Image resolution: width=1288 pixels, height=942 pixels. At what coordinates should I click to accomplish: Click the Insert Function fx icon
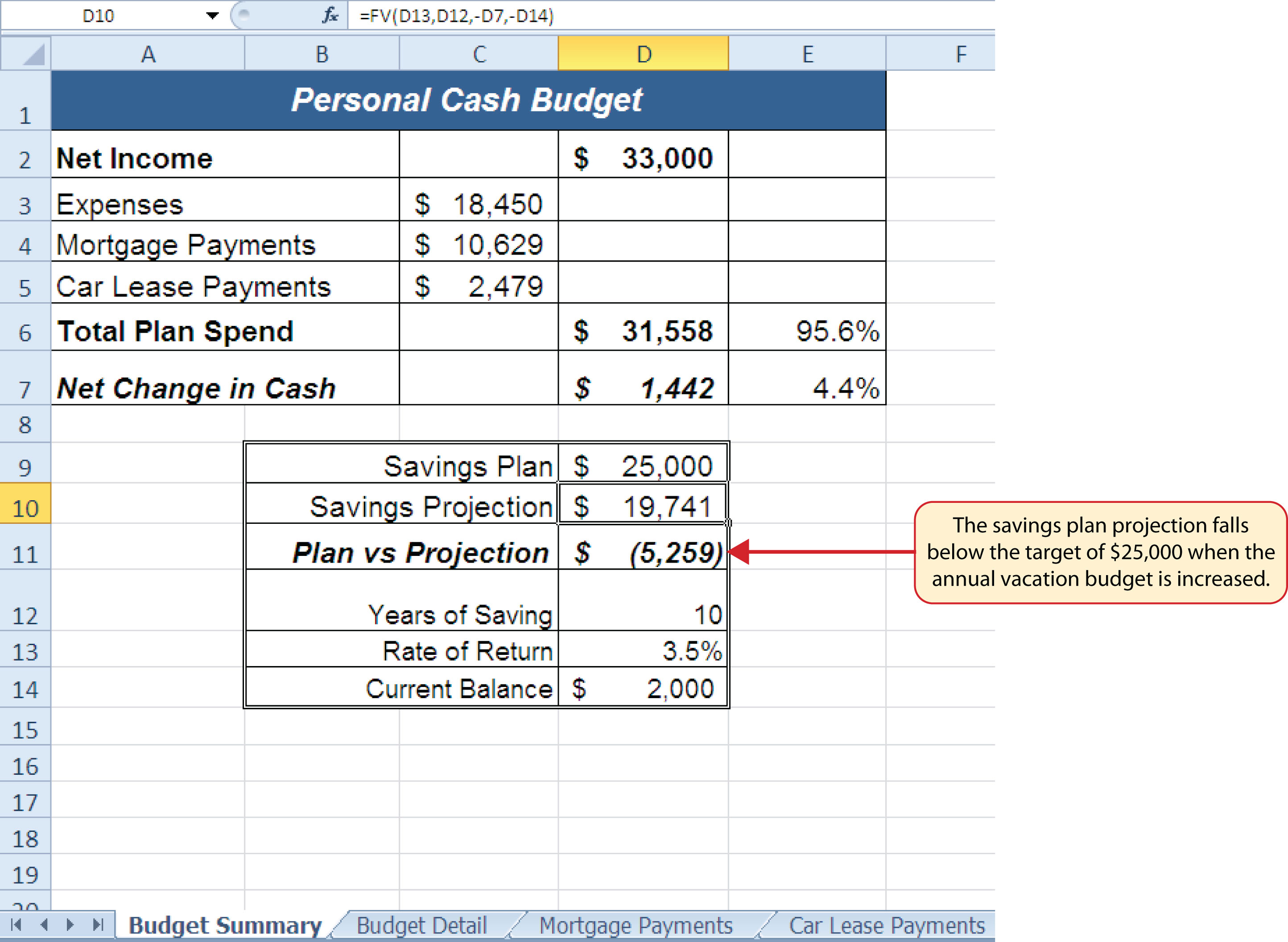330,16
